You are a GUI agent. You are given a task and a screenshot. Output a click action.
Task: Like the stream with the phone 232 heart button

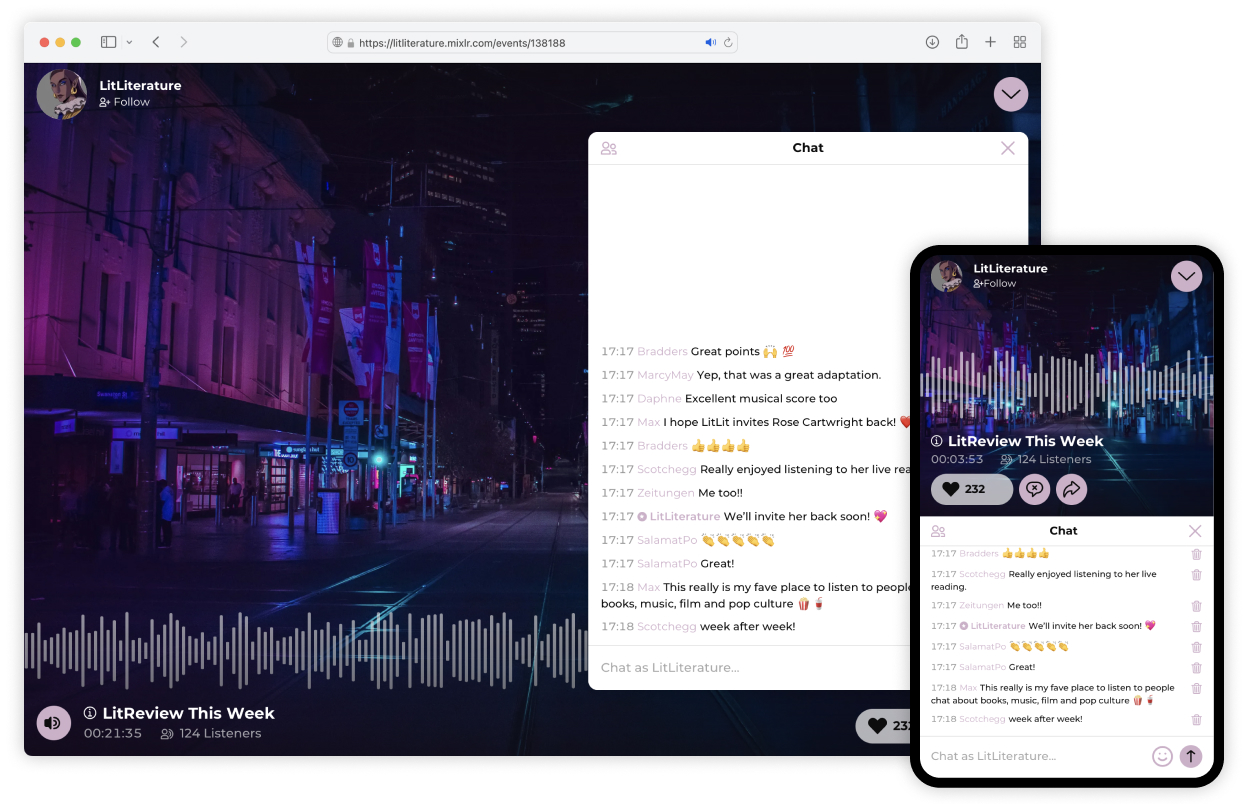tap(972, 489)
